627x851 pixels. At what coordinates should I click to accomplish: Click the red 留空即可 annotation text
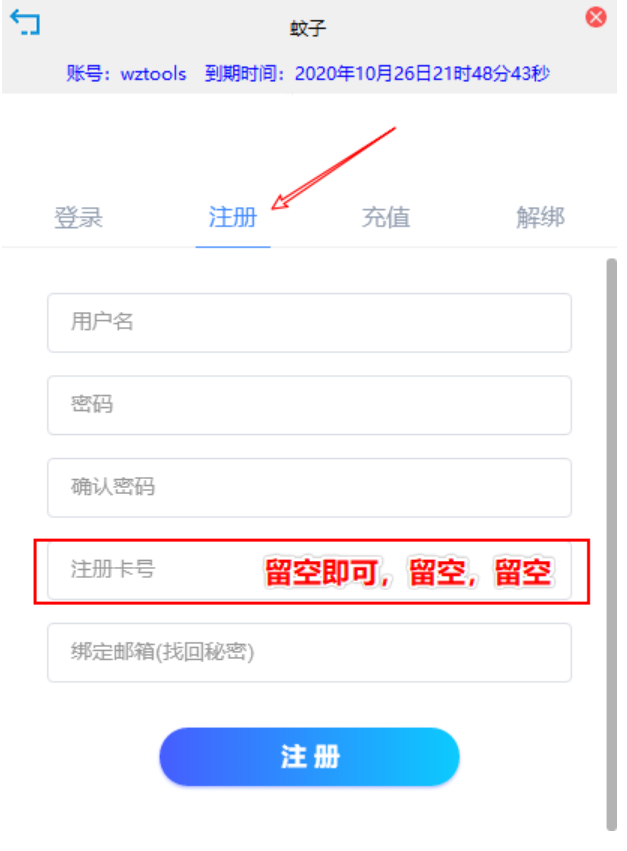(322, 572)
